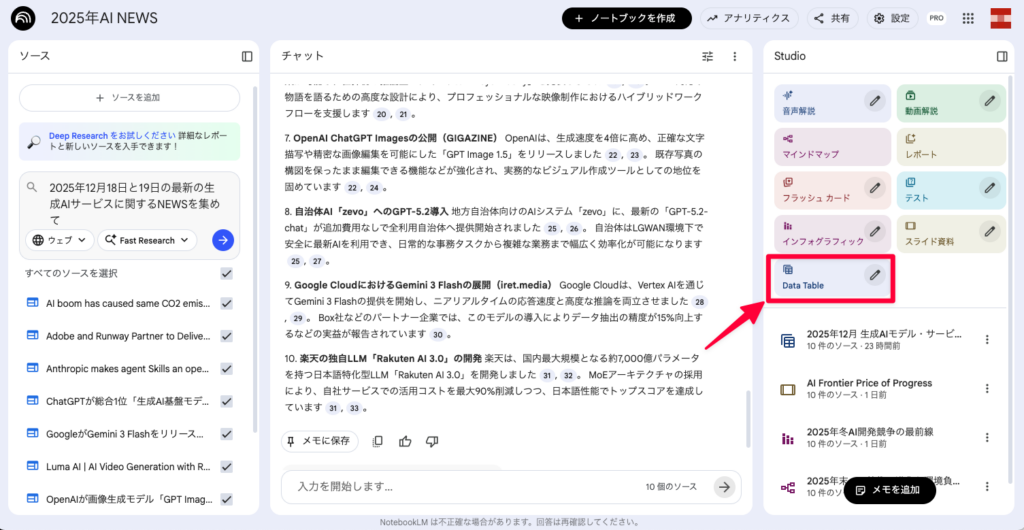Open citation number 30 in item 9
This screenshot has height=530, width=1024.
coord(438,335)
